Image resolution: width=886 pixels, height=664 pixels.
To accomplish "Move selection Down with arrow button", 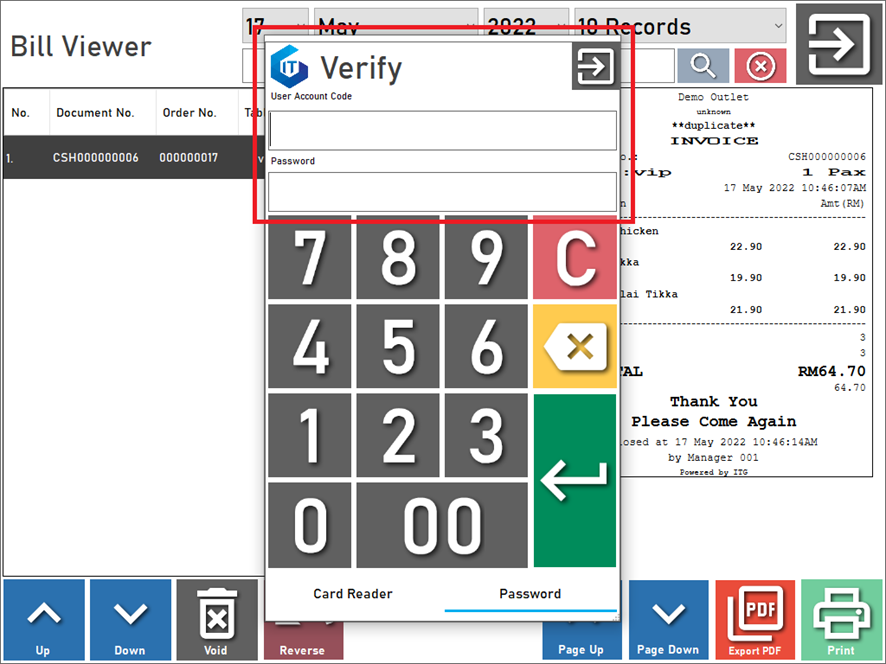I will 130,619.
